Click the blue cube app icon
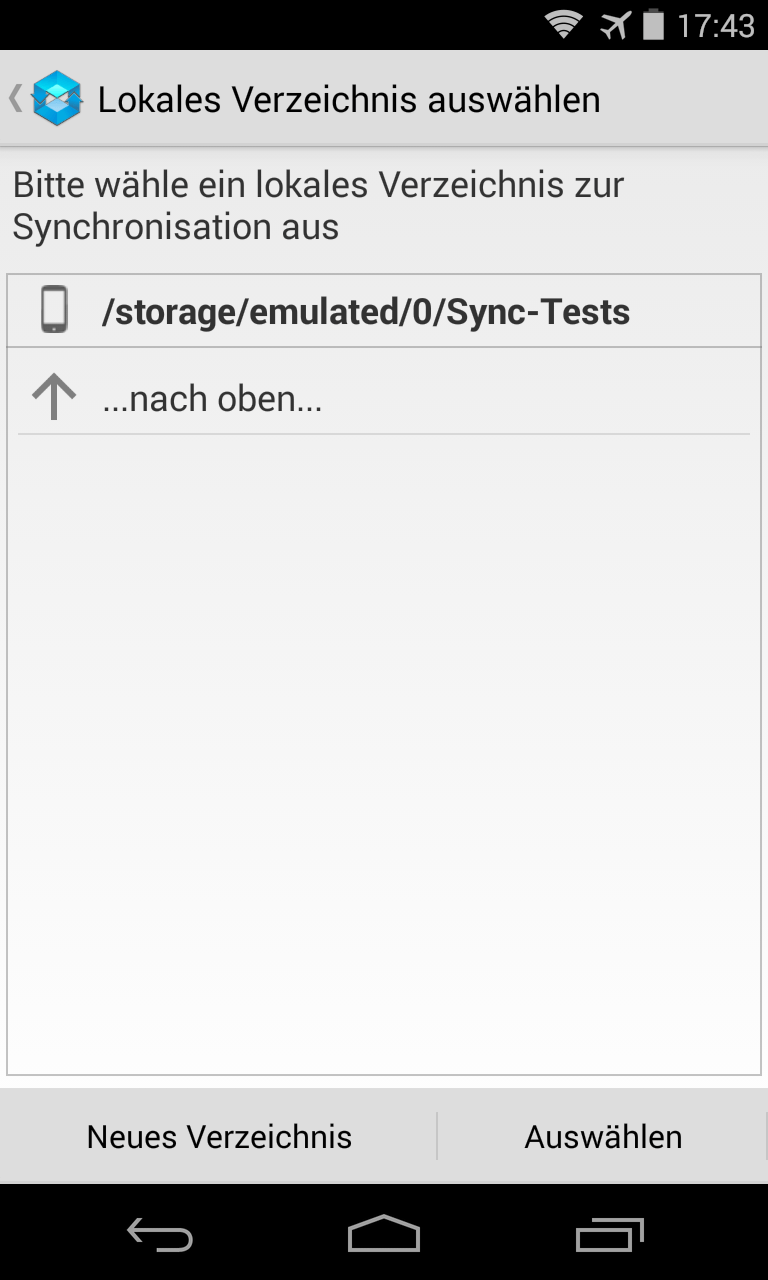Image resolution: width=768 pixels, height=1280 pixels. coord(56,99)
